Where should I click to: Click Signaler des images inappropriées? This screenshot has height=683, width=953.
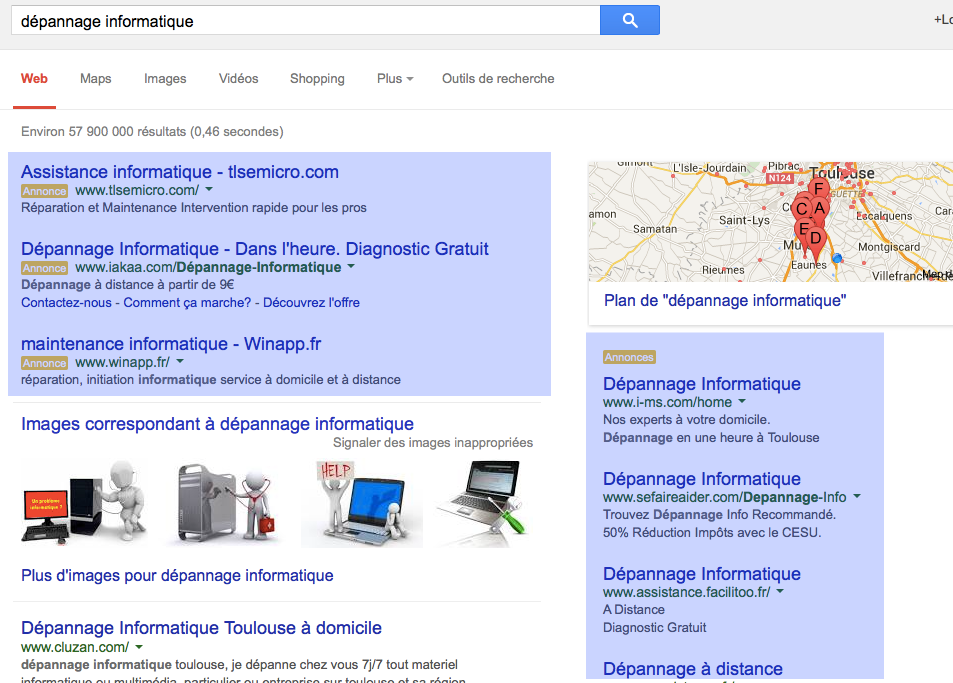(433, 443)
